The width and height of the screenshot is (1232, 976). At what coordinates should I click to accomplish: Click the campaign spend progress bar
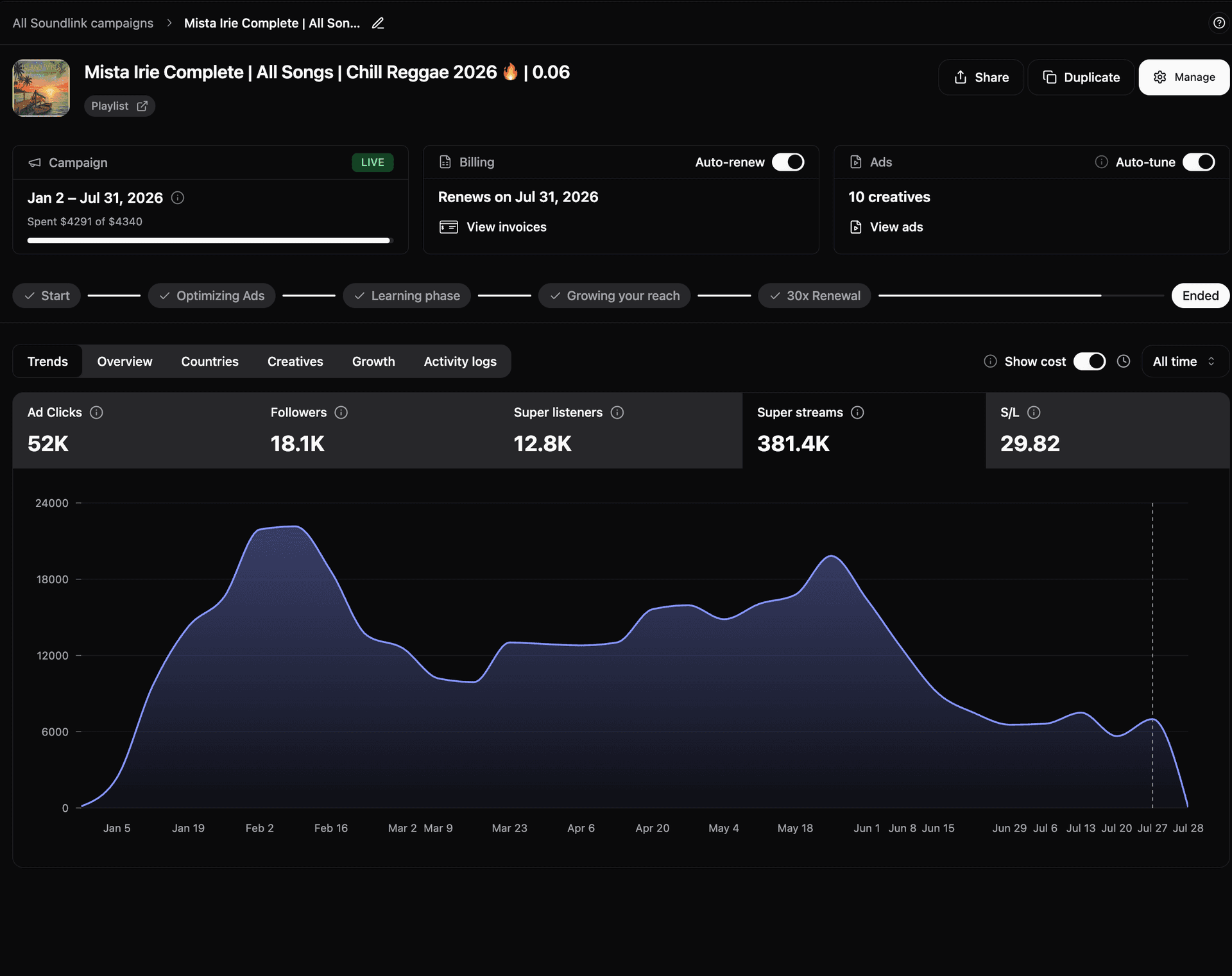210,241
